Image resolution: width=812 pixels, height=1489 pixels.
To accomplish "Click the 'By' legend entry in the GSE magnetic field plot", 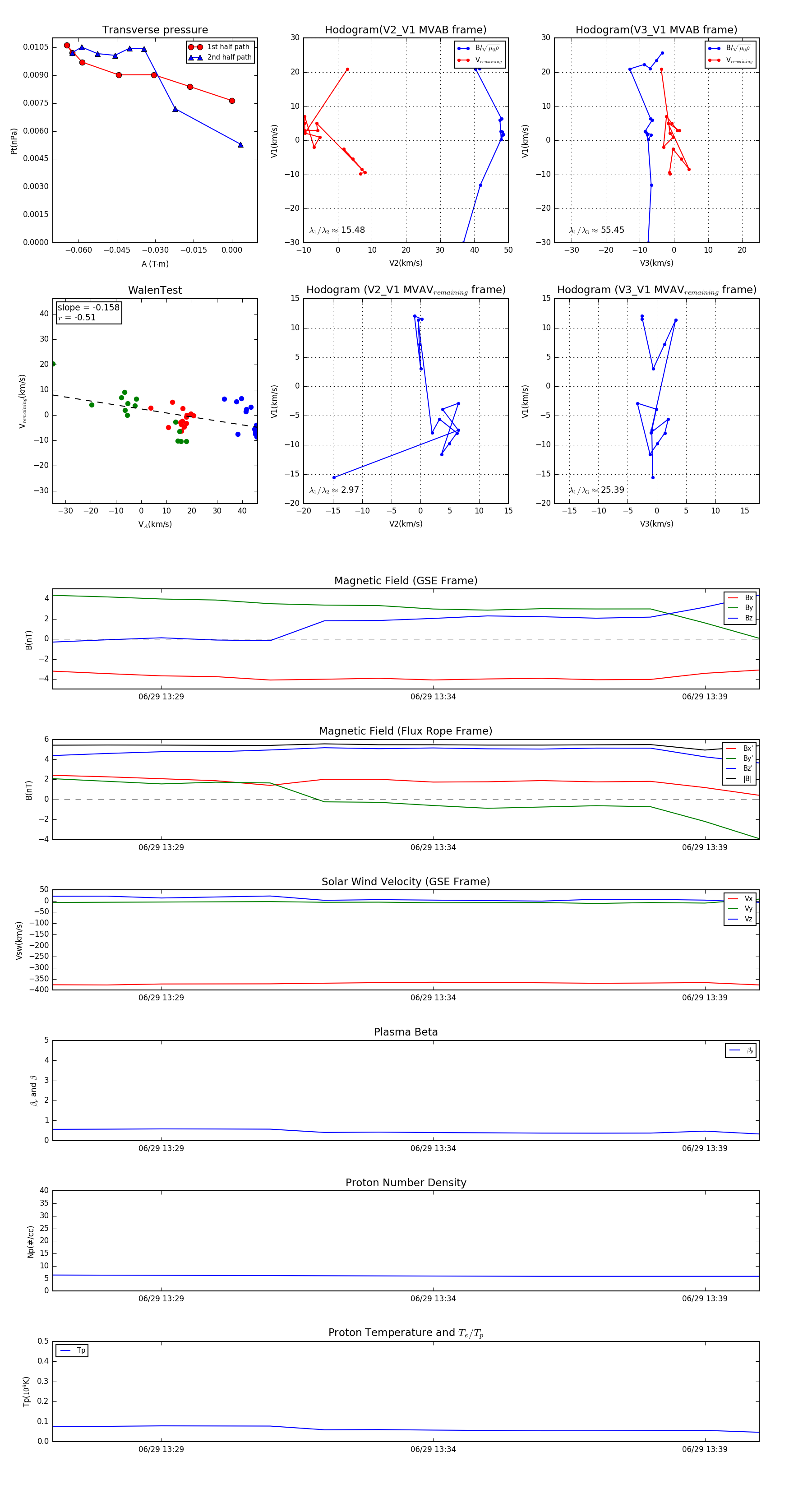I will point(741,607).
